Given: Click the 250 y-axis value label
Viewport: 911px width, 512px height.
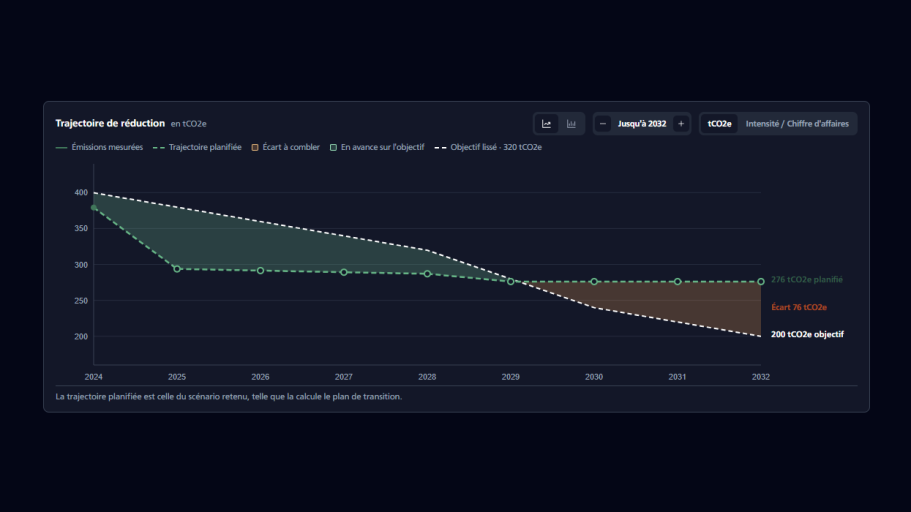Looking at the screenshot, I should [x=81, y=301].
